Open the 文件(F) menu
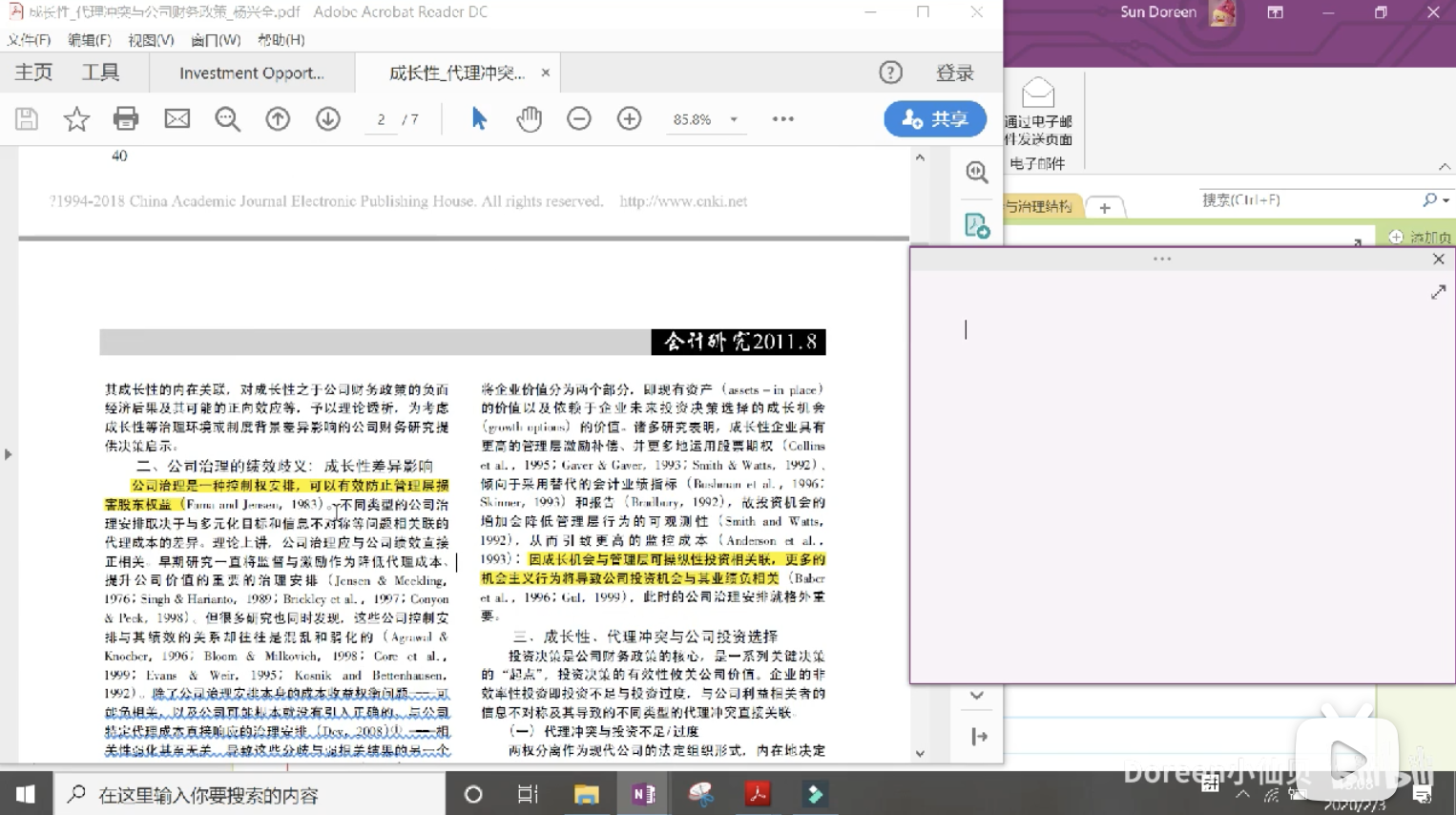 tap(29, 40)
